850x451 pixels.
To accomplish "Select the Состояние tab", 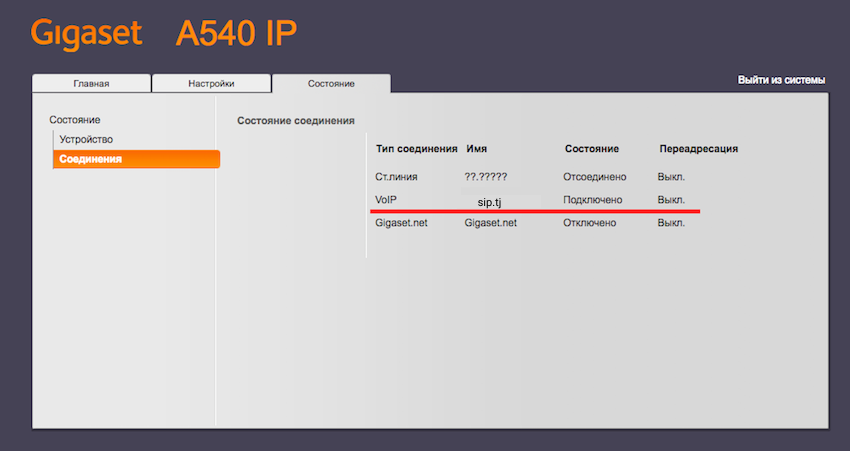I will coord(331,84).
